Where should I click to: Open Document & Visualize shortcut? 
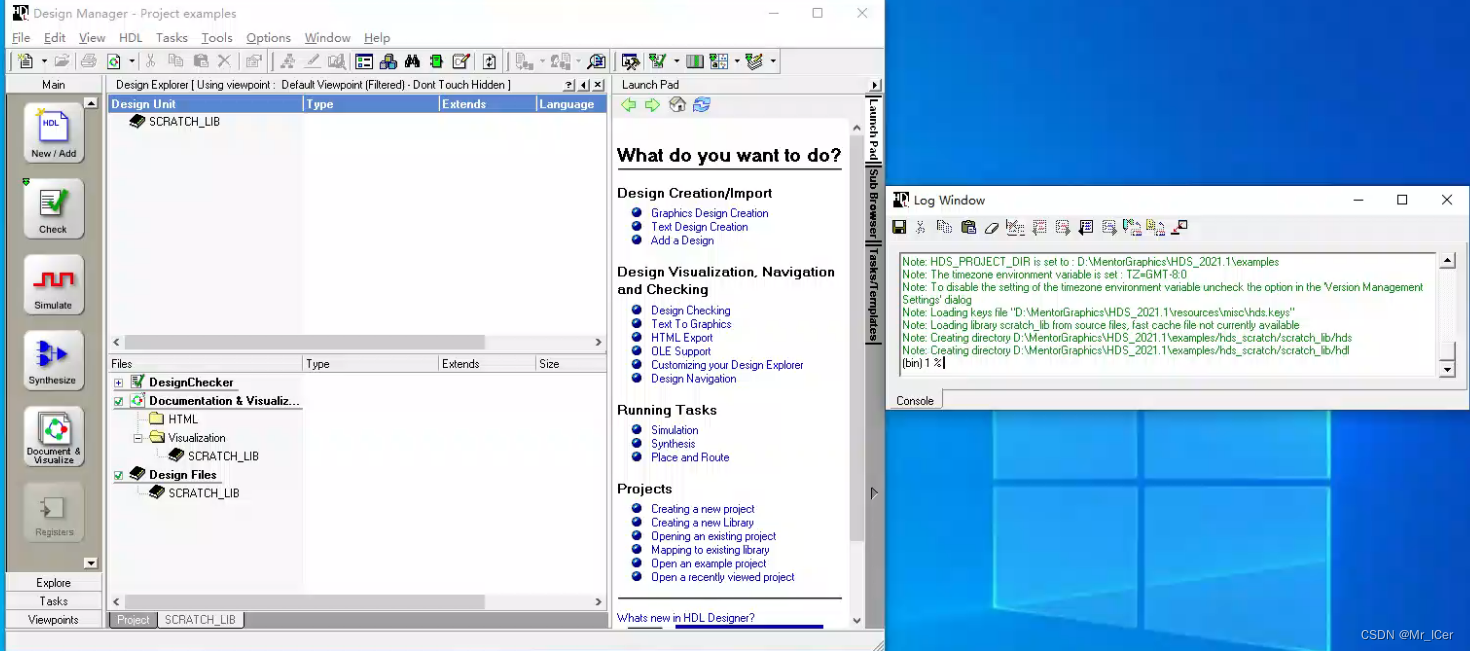coord(54,436)
